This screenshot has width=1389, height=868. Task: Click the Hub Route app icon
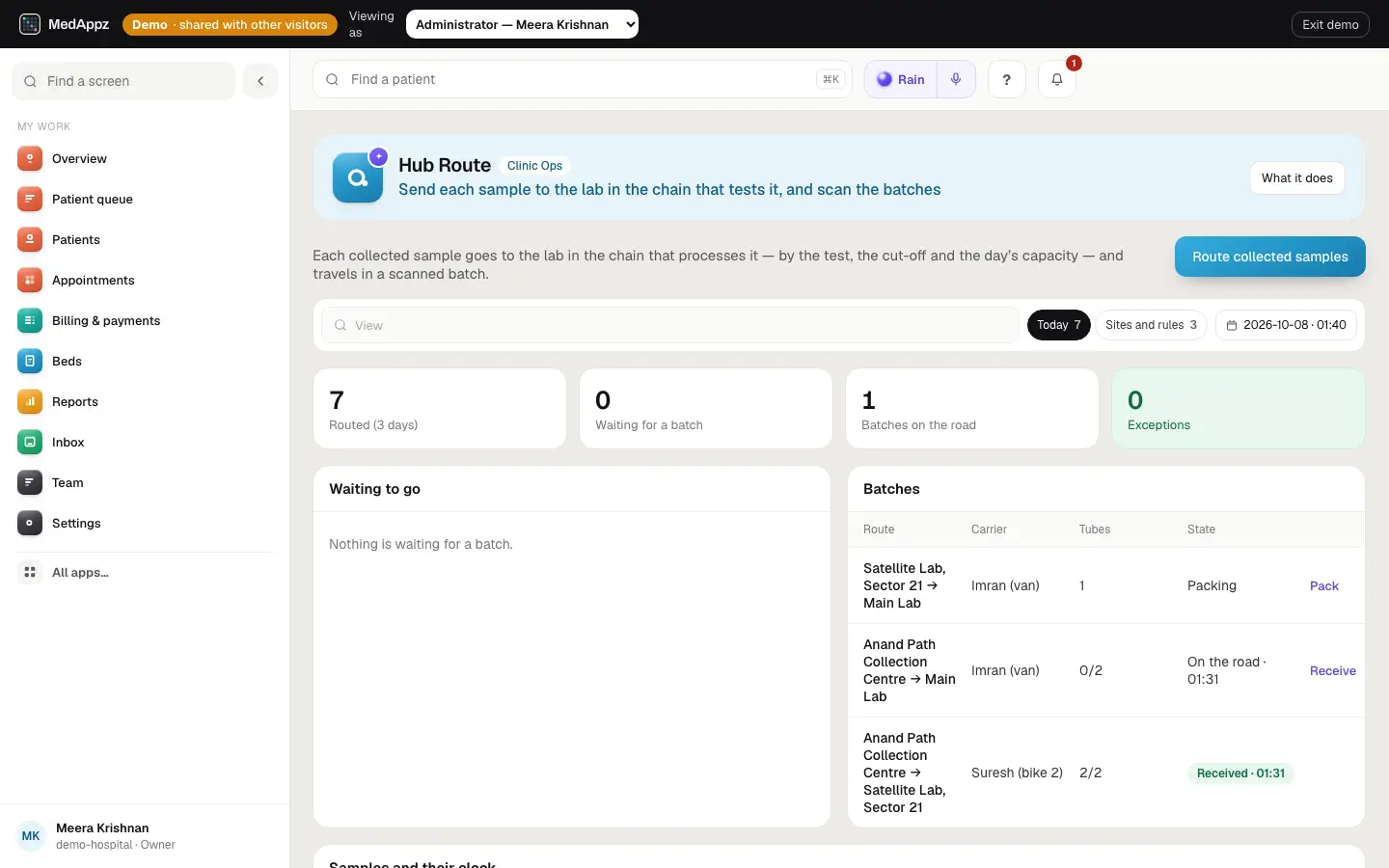pos(358,177)
